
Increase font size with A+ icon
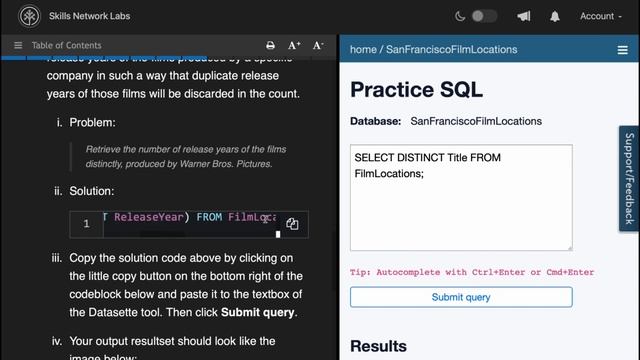pyautogui.click(x=294, y=45)
